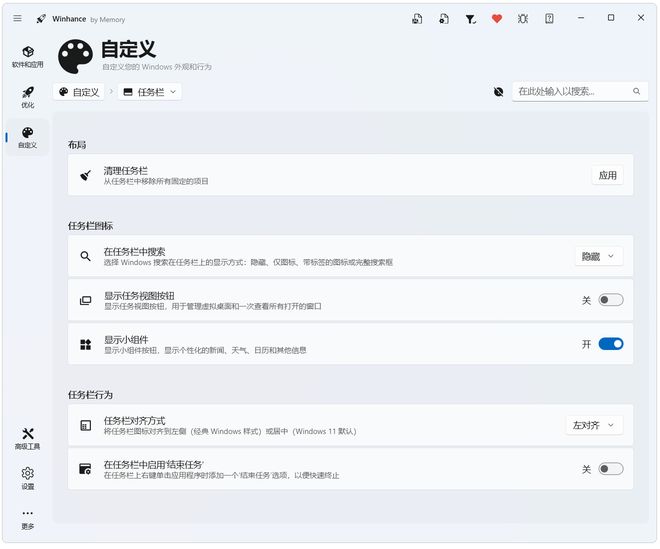The image size is (660, 549).
Task: Click magnifier icon of 在任务栏中搜索 row
Action: pyautogui.click(x=85, y=256)
